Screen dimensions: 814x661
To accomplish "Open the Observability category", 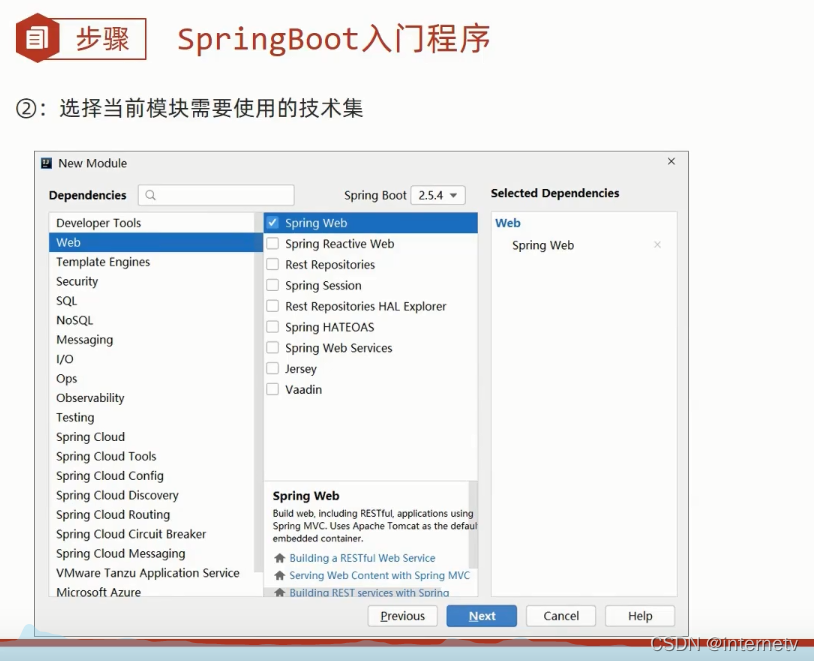I will pos(152,398).
